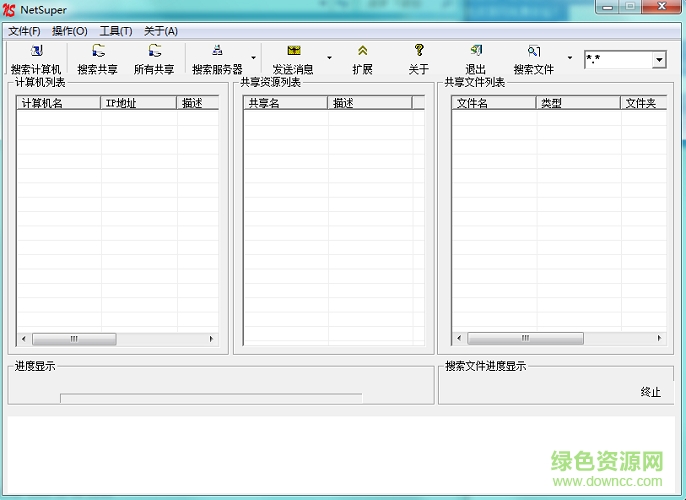Click the 搜索服务器 toolbar icon
This screenshot has height=500, width=686.
[217, 51]
